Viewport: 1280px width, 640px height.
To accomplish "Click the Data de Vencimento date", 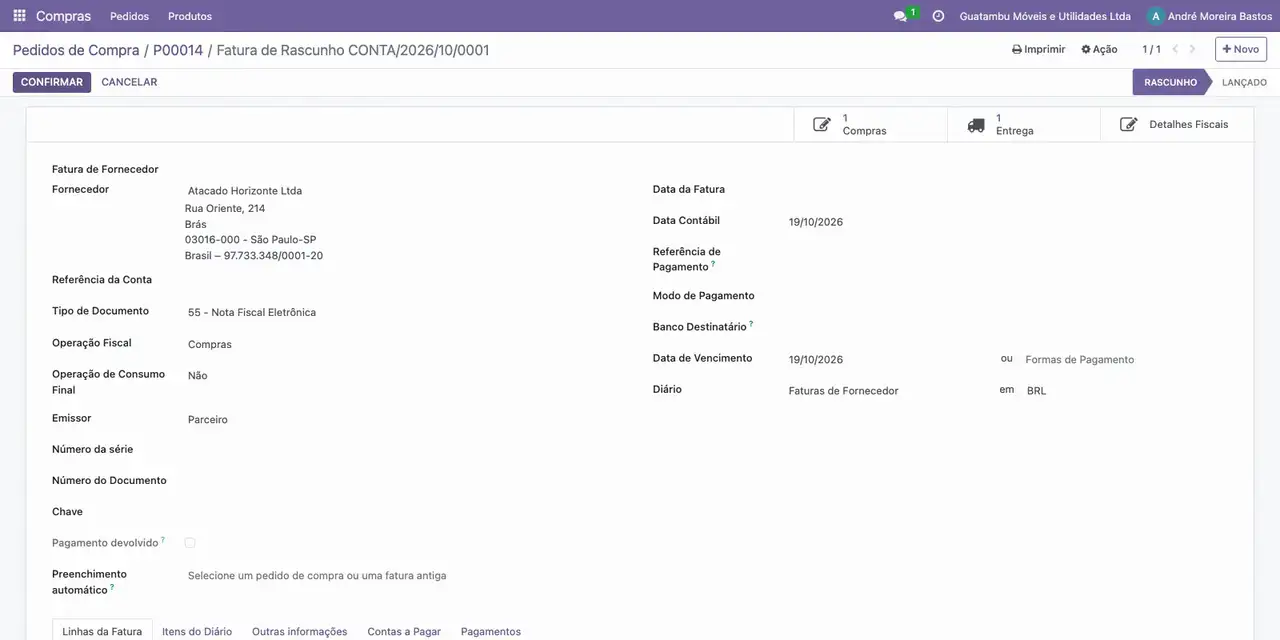I will click(887, 360).
